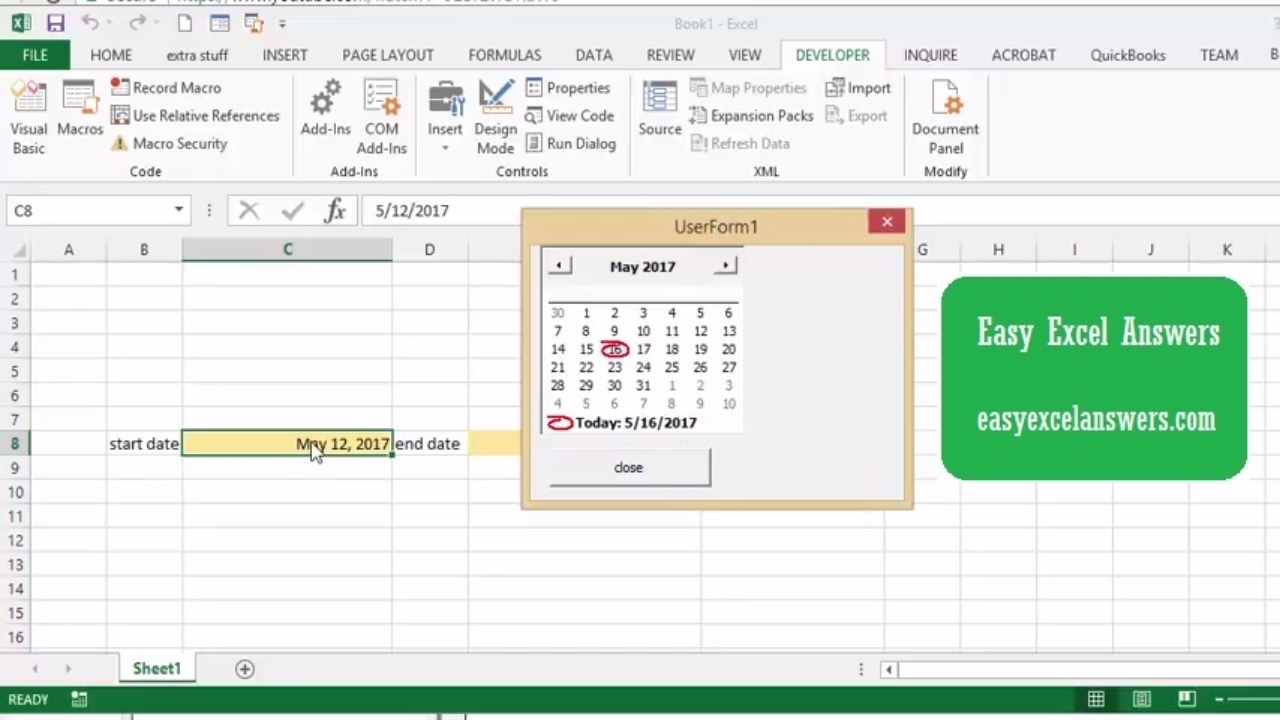Toggle Use Relative References
Viewport: 1280px width, 720px height.
pos(195,116)
